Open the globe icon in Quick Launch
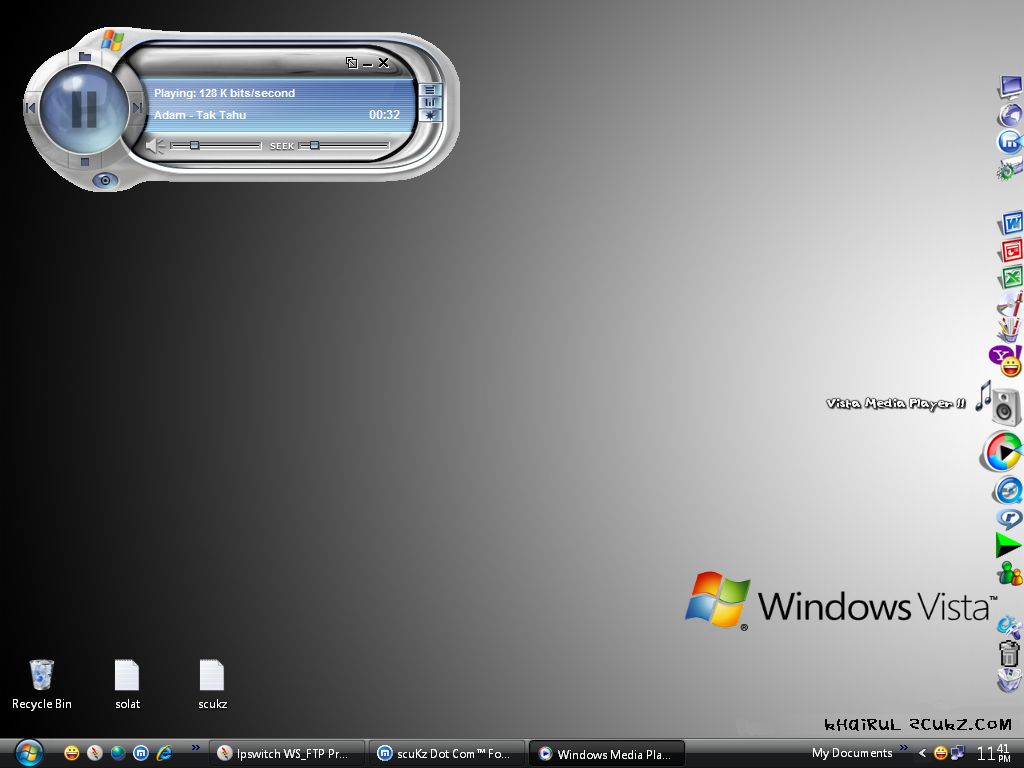The width and height of the screenshot is (1024, 768). coord(118,753)
